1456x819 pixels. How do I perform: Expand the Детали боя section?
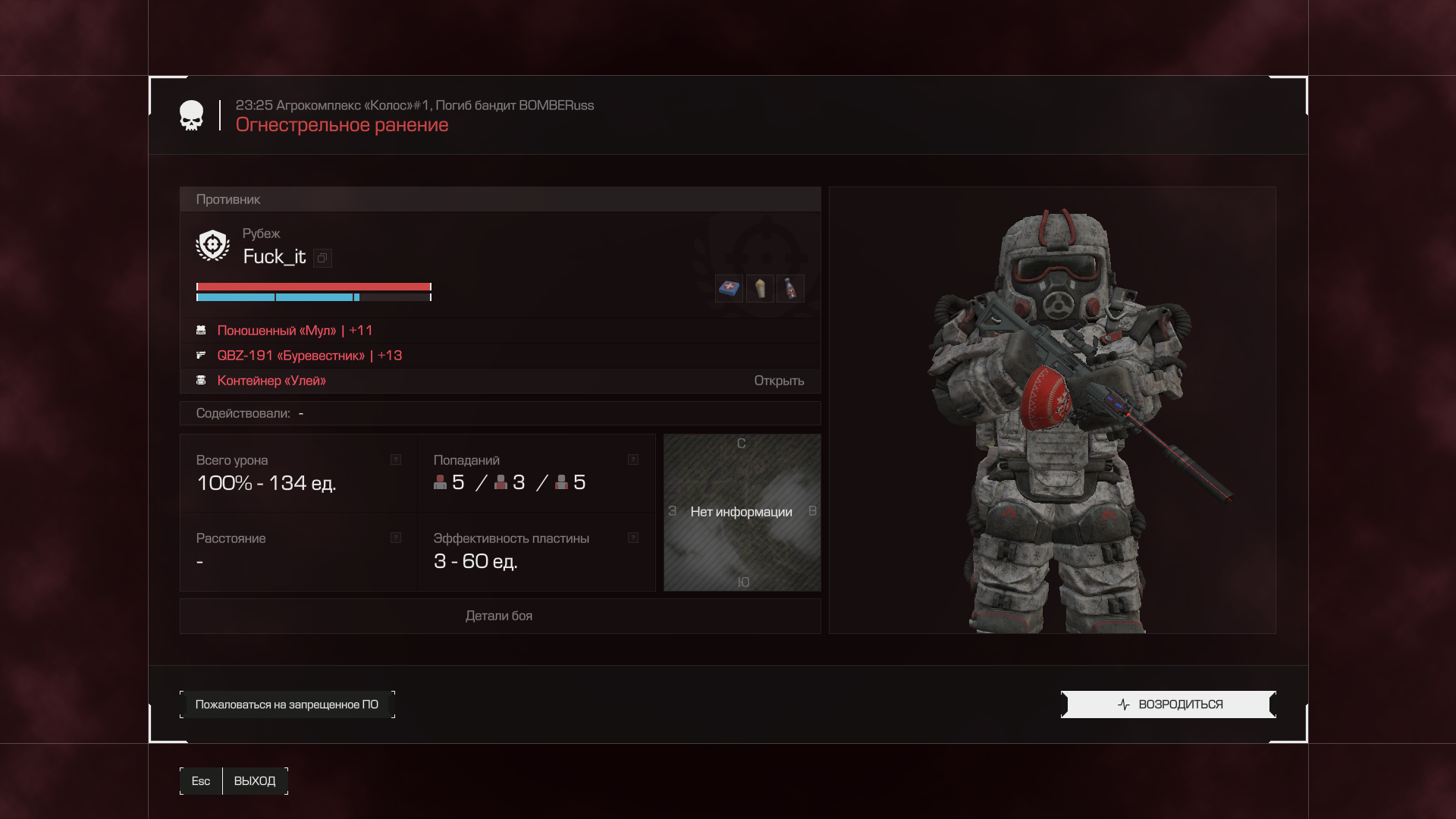[x=500, y=616]
